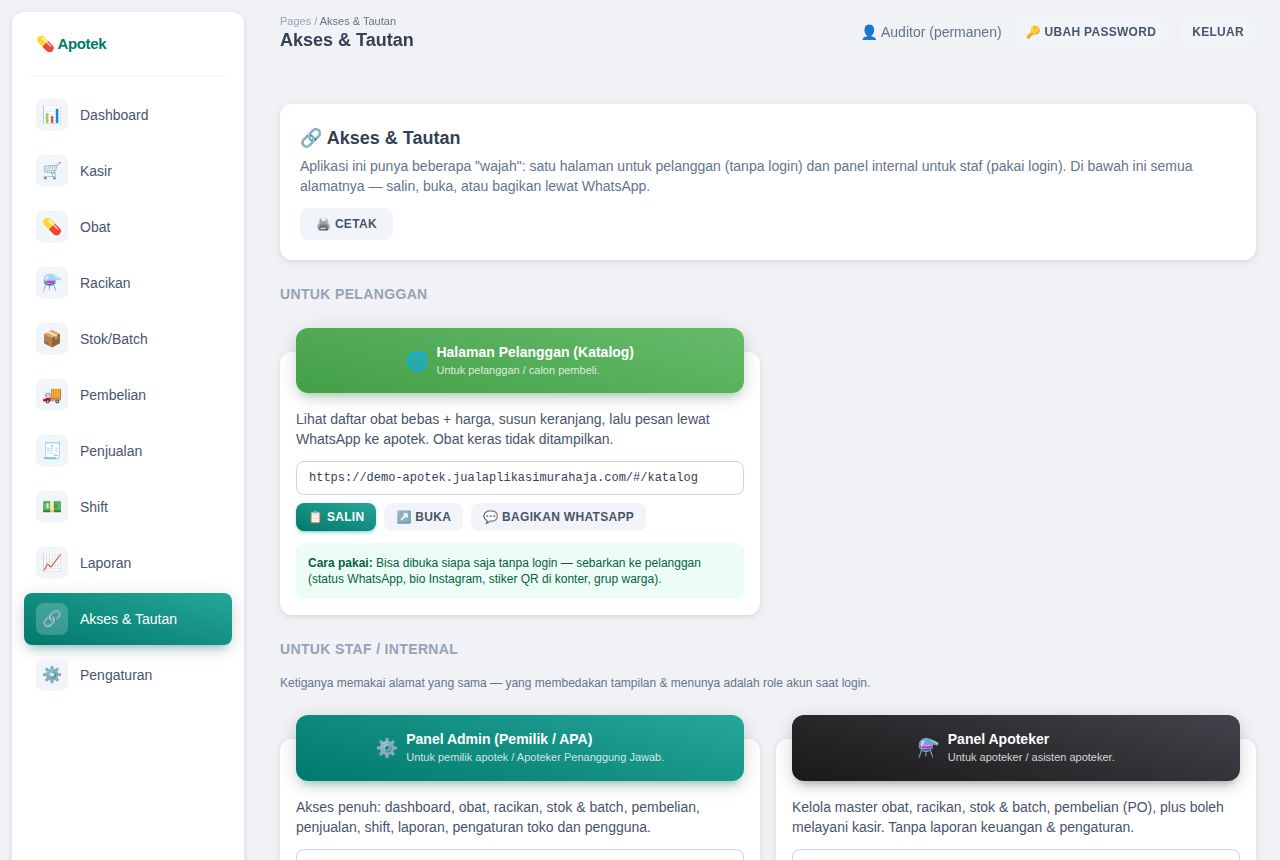1280x860 pixels.
Task: Copy catalog link with SALIN button
Action: [336, 517]
